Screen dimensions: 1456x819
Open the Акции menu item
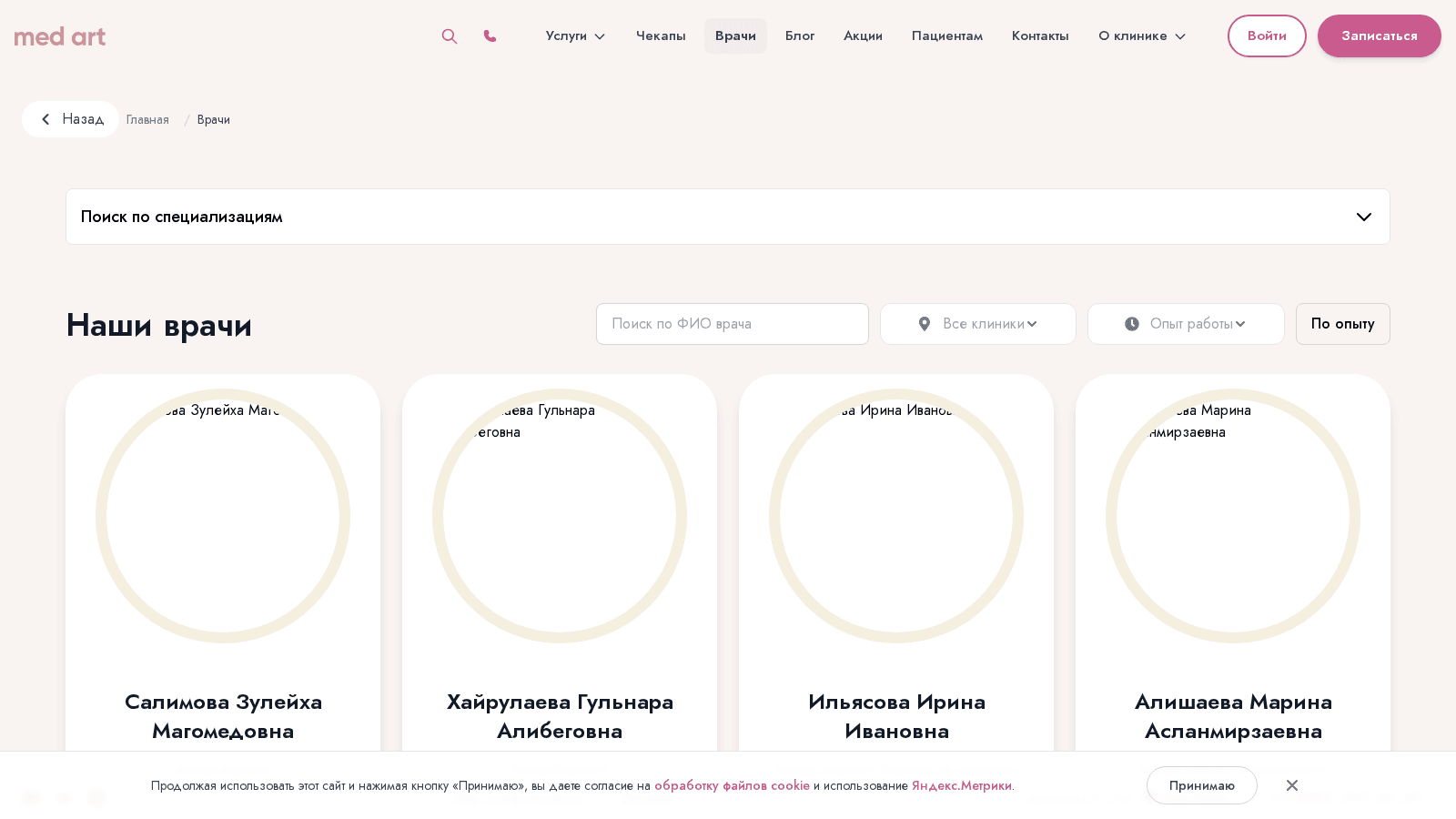pos(863,35)
